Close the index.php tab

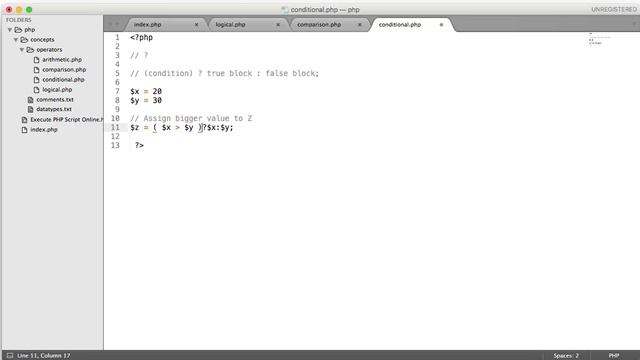196,24
